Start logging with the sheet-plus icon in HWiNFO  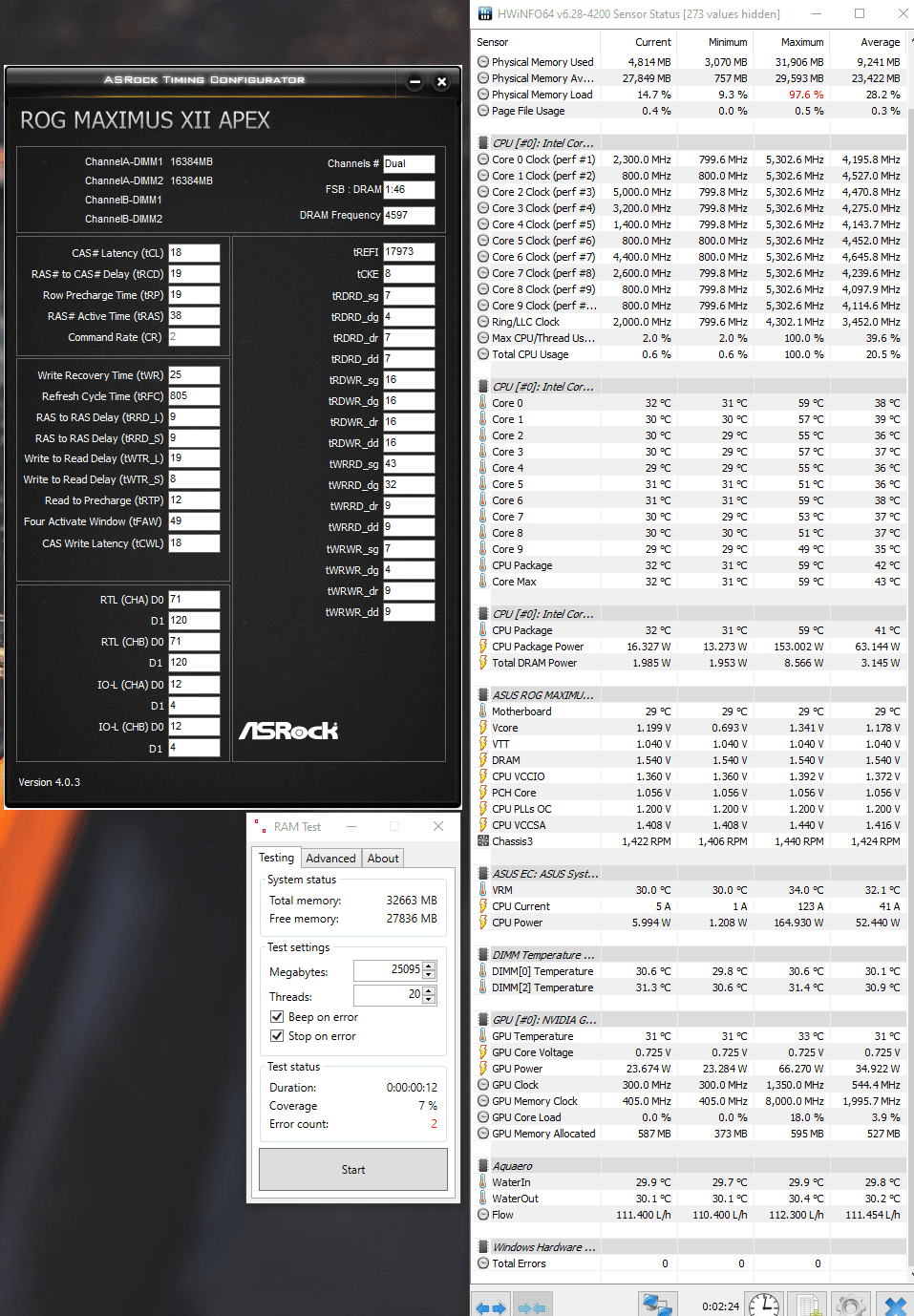808,1305
